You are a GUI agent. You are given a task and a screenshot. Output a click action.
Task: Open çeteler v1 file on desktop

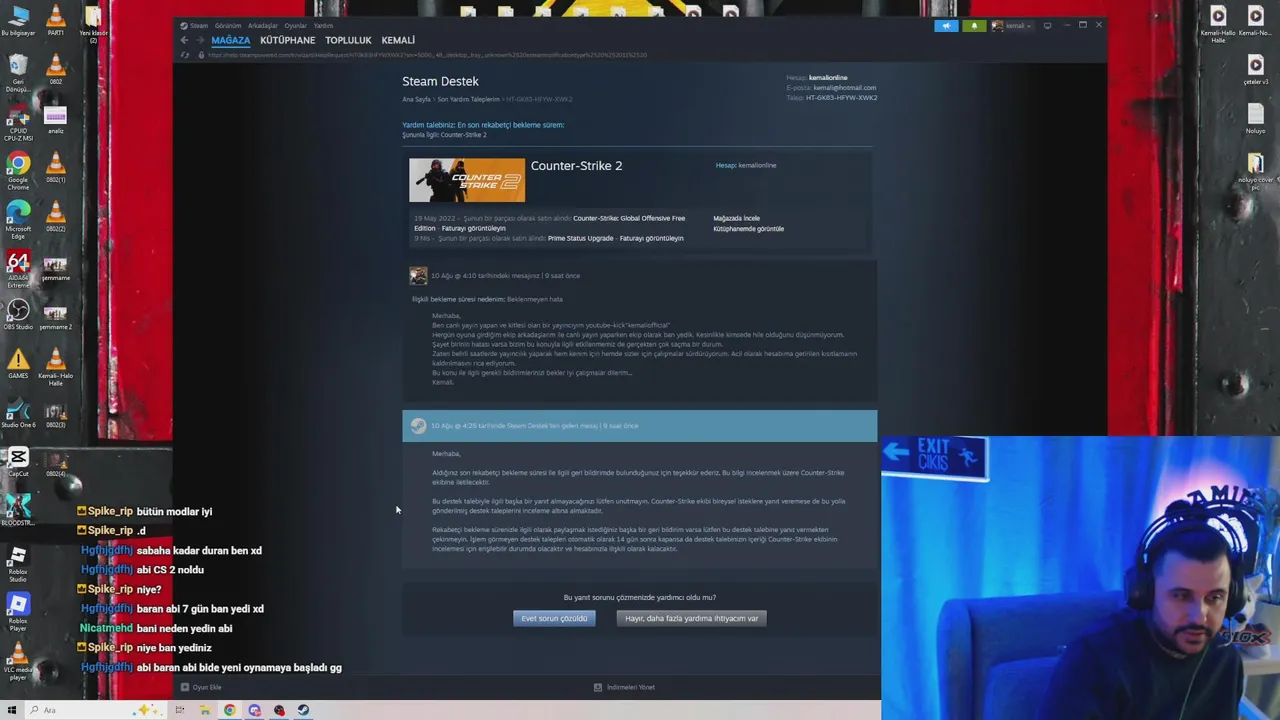1255,69
